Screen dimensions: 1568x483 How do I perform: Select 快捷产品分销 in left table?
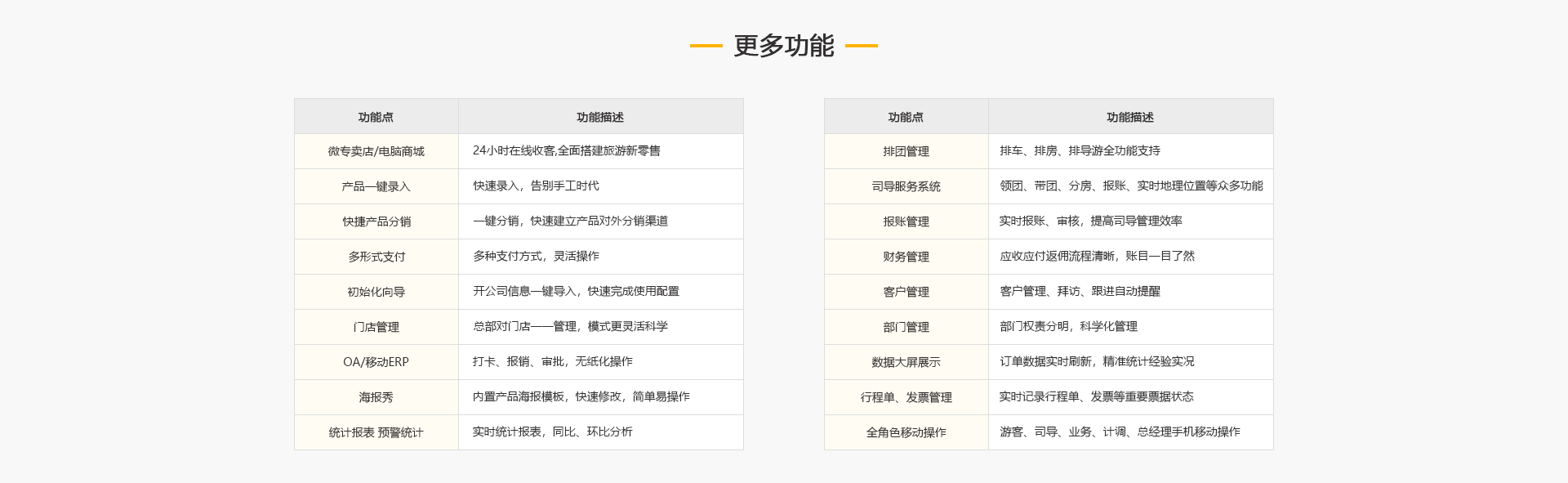pos(376,221)
